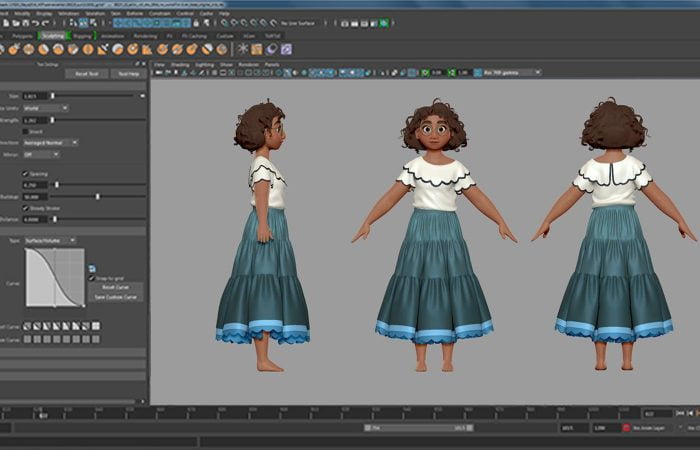
Task: Click the Undo arrow icon
Action: [36, 23]
